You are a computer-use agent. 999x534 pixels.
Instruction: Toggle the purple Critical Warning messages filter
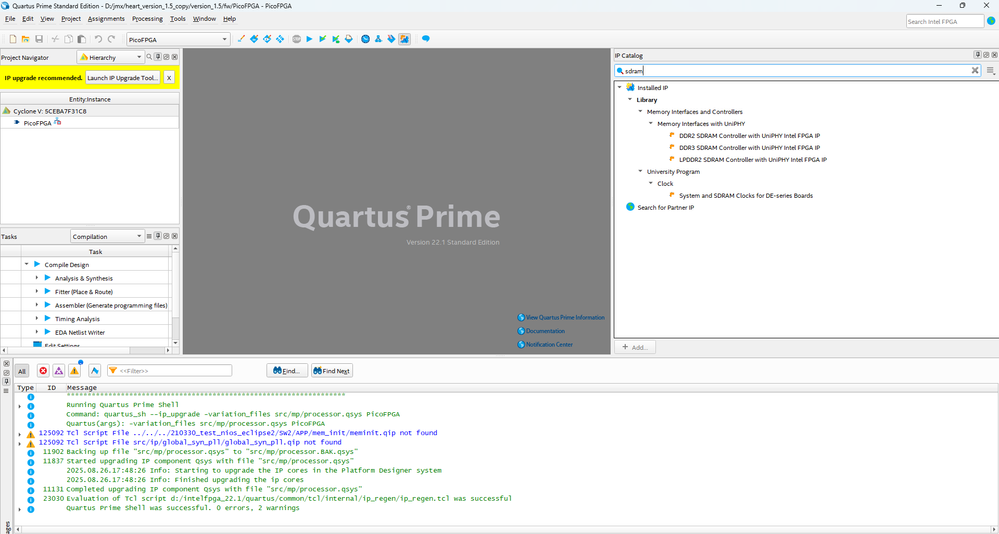click(59, 370)
